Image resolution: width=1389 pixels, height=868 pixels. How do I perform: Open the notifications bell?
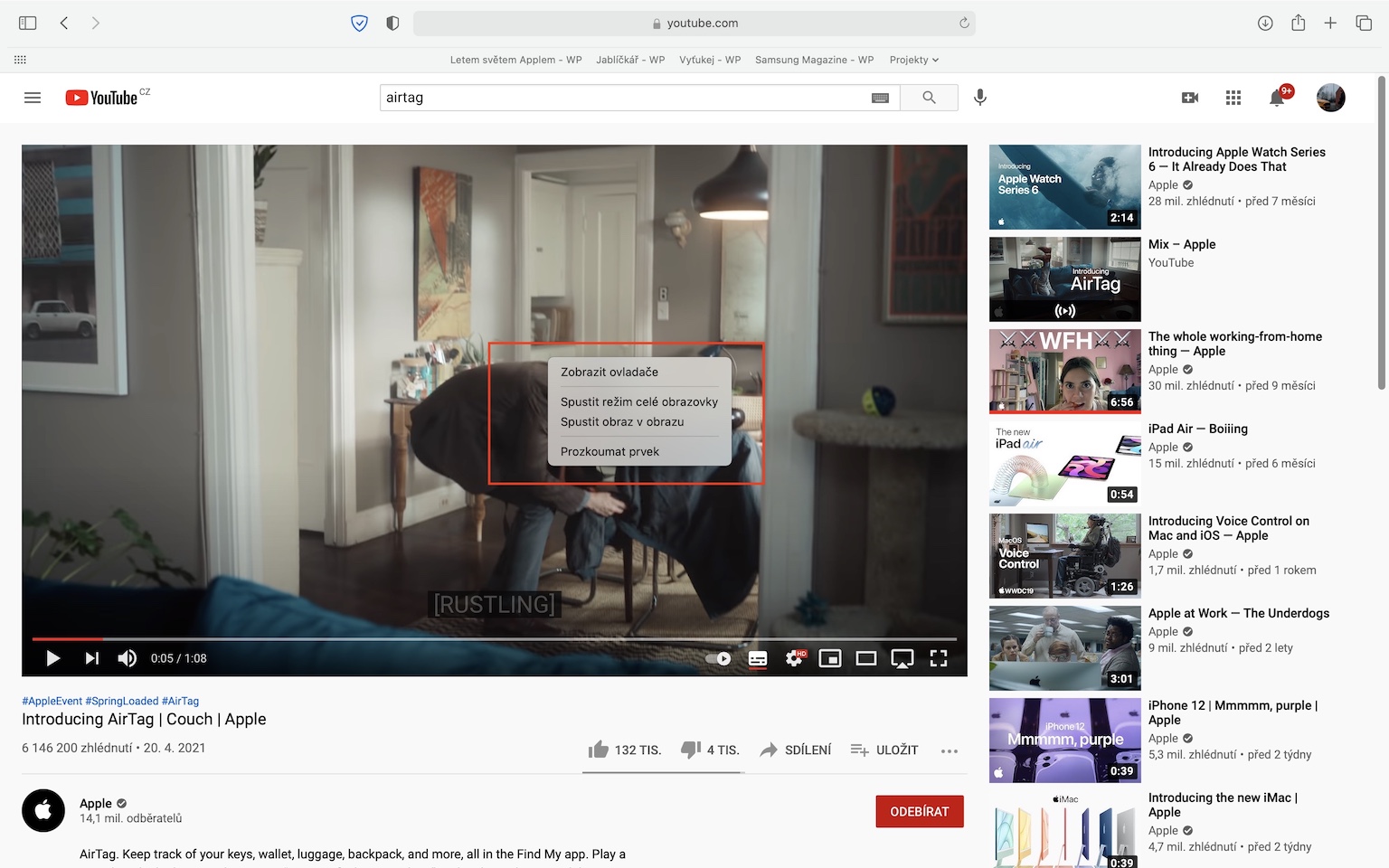pos(1278,97)
